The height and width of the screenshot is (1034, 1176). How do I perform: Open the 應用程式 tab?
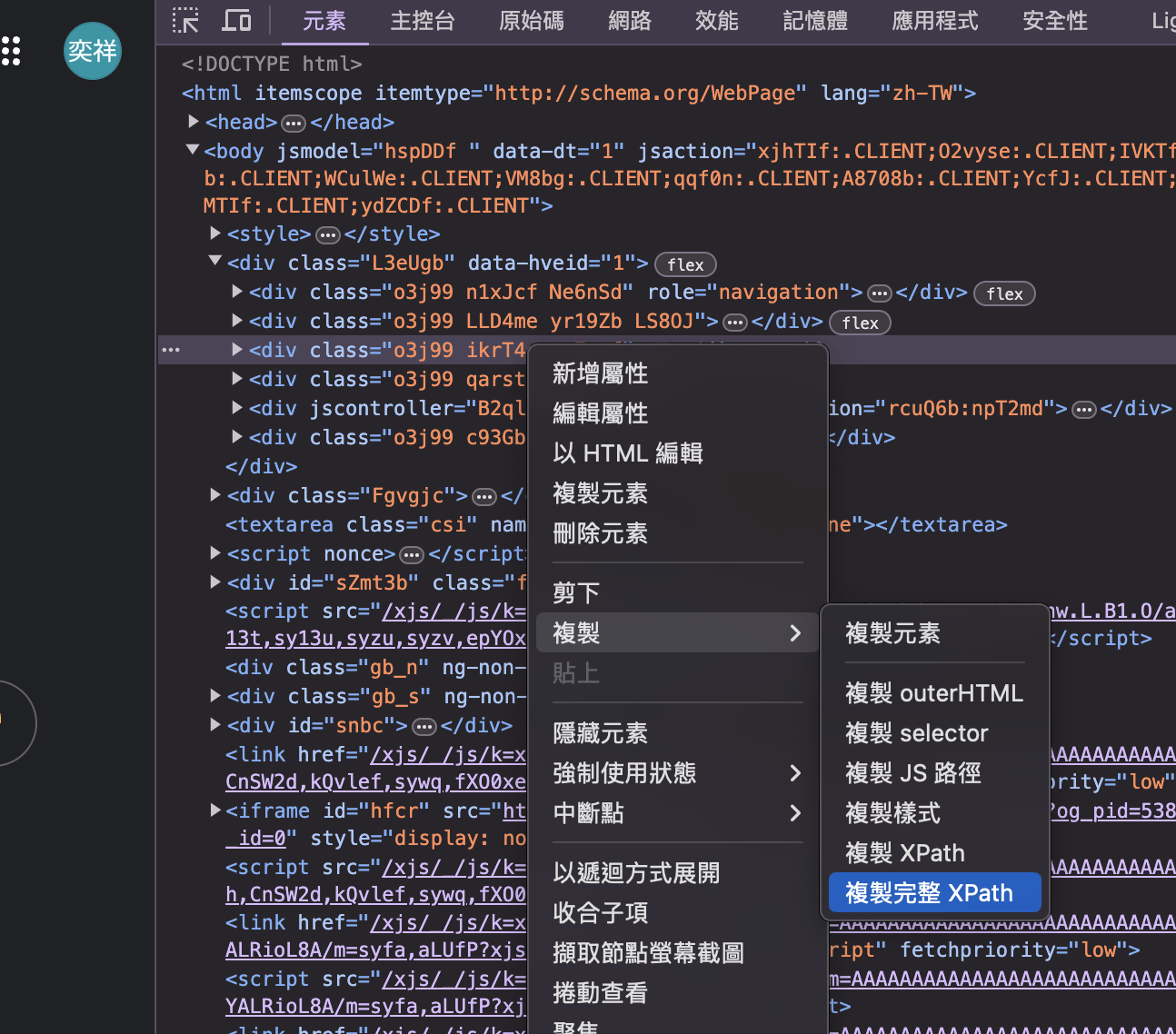(935, 21)
